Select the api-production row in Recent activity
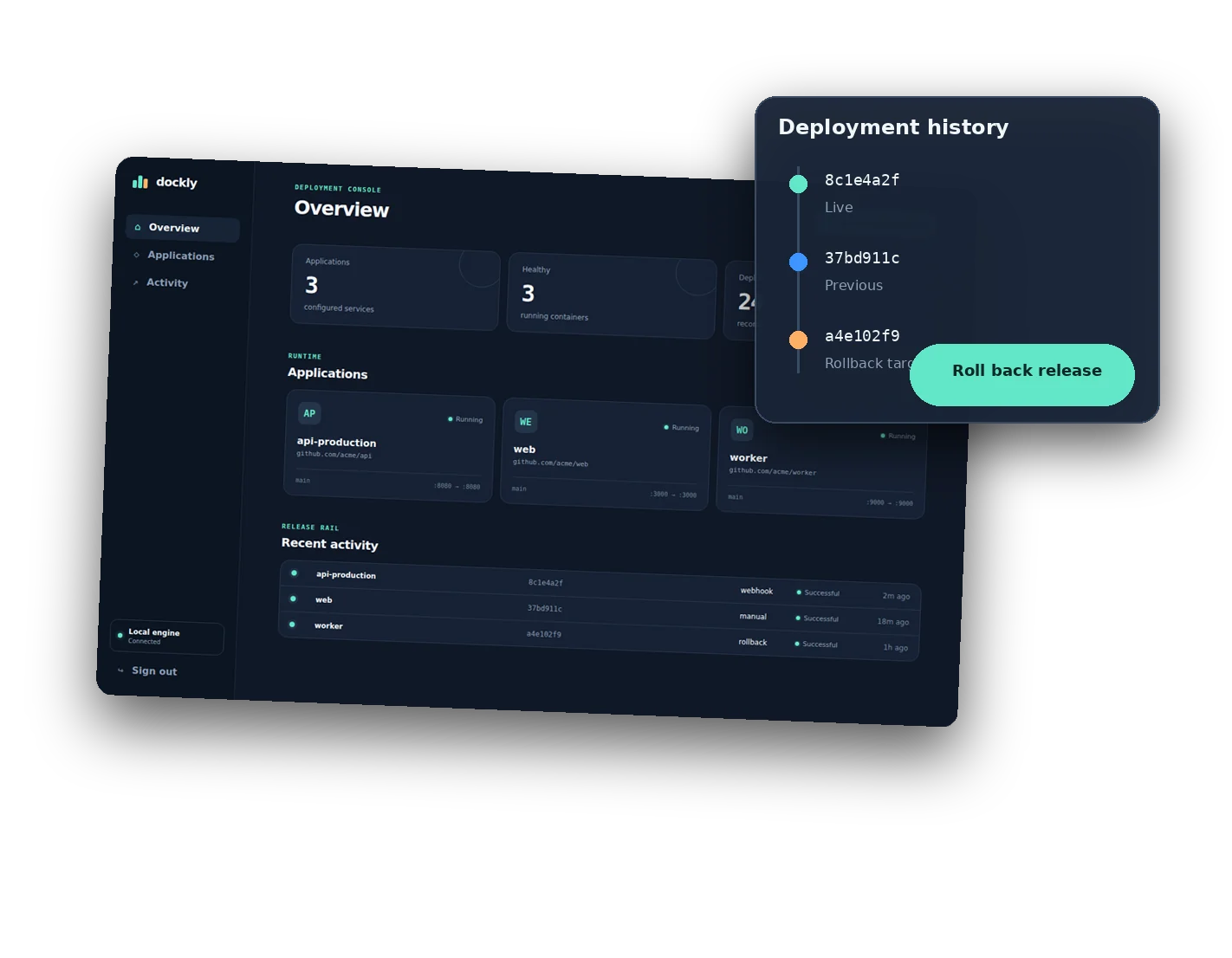The height and width of the screenshot is (958, 1232). pyautogui.click(x=600, y=585)
